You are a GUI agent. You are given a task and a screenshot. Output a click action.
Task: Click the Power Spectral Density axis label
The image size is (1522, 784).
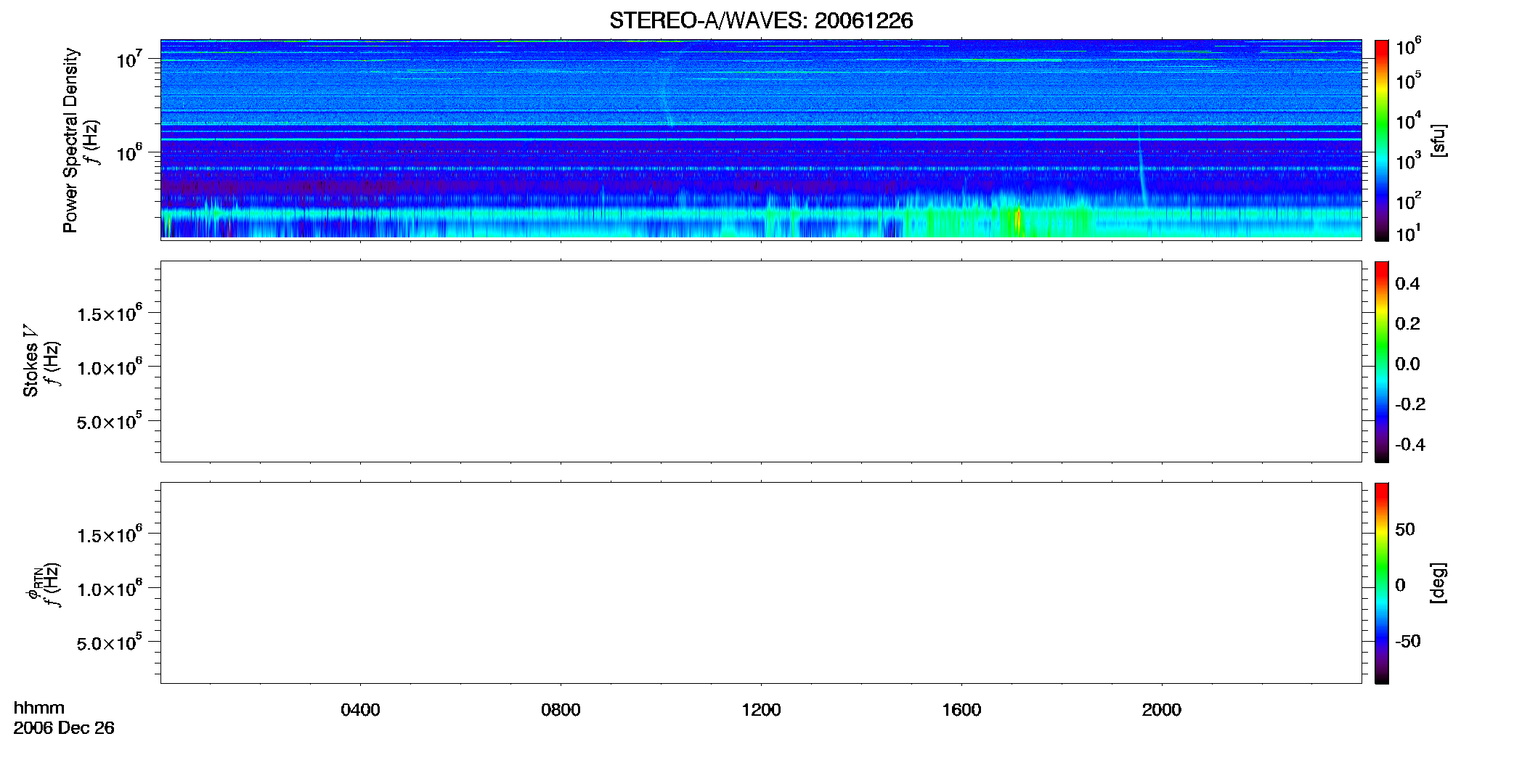click(70, 140)
